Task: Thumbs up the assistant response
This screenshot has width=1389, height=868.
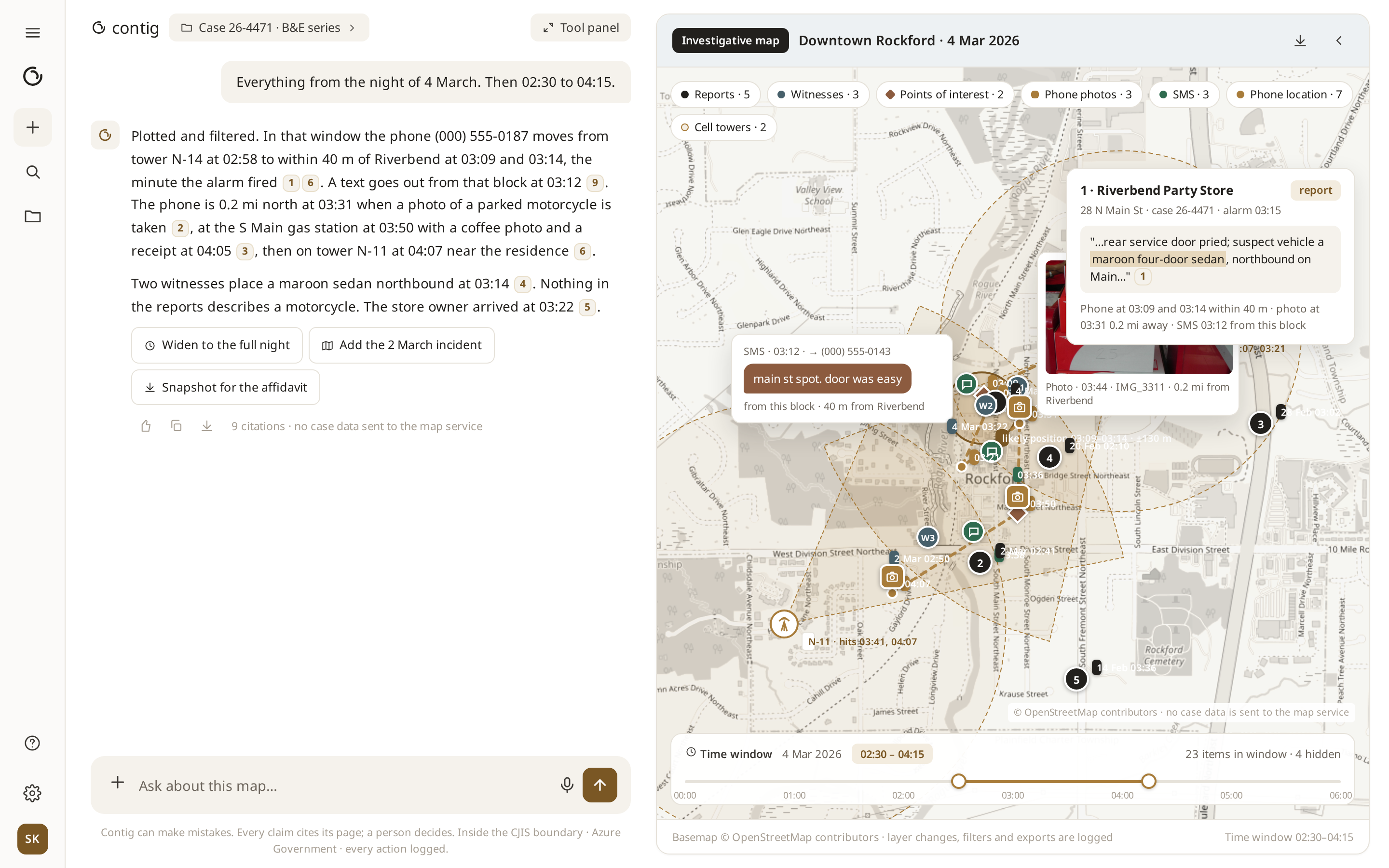Action: pos(146,426)
